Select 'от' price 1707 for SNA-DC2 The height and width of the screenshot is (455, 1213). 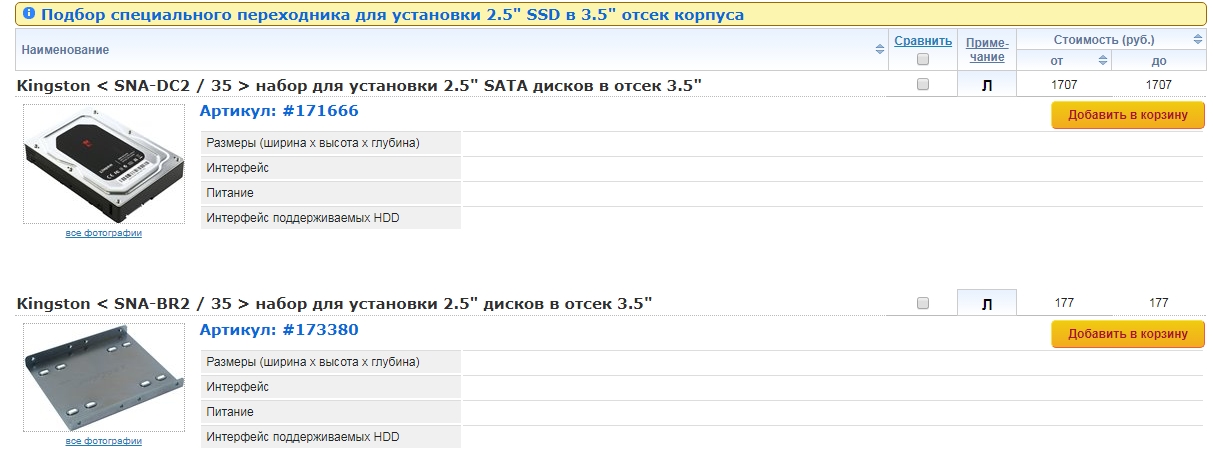pos(1064,85)
